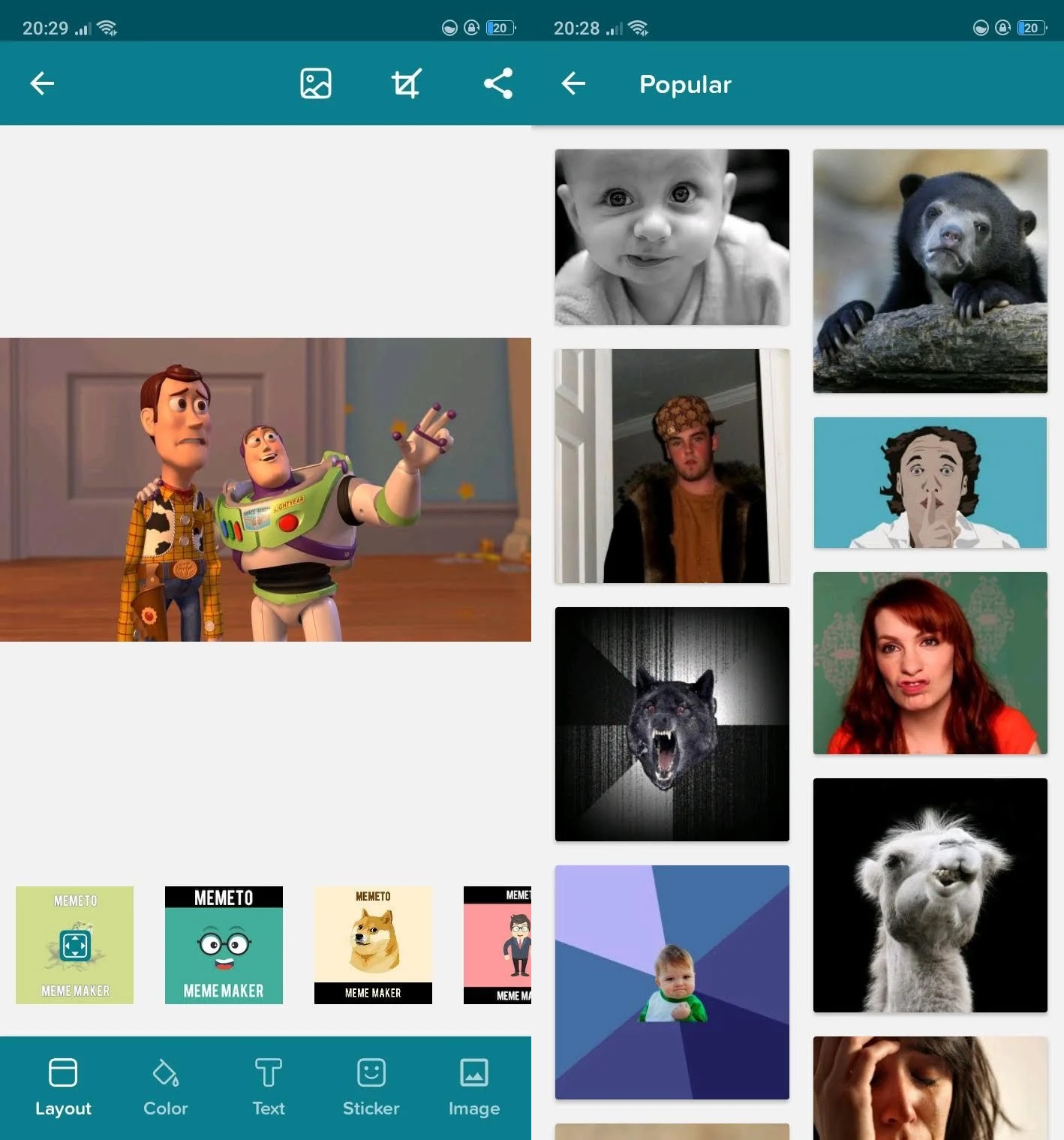Tap the rotation lock status icon on Popular screen
Screen dimensions: 1064x1140
tap(1002, 28)
